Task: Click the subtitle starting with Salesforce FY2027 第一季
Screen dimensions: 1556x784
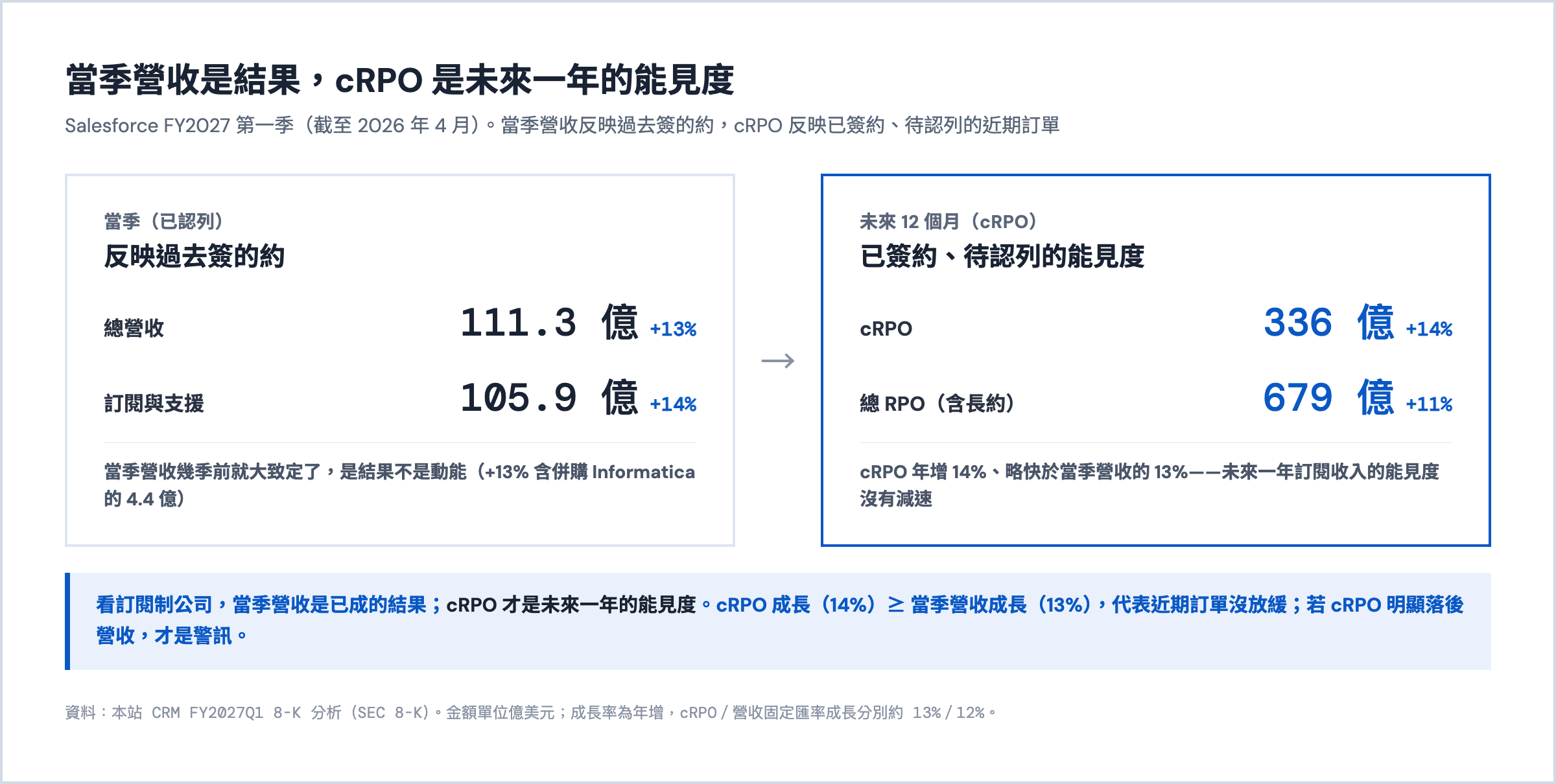Action: (562, 125)
